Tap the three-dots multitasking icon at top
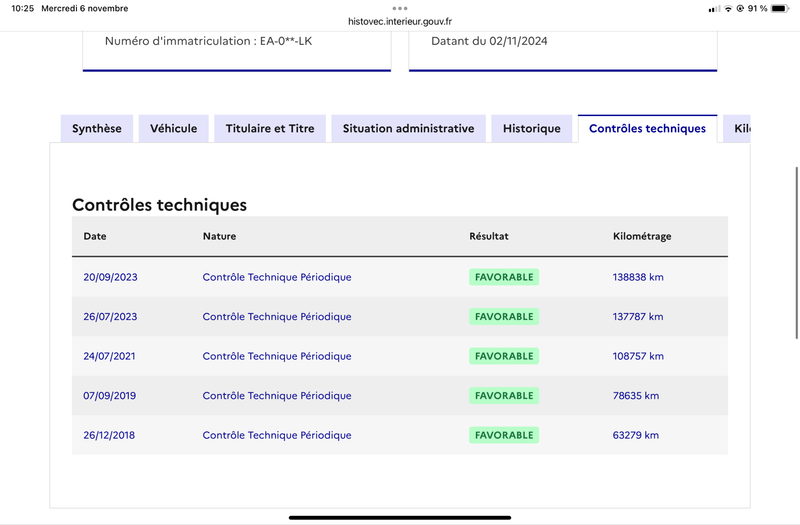The width and height of the screenshot is (800, 525). click(400, 8)
